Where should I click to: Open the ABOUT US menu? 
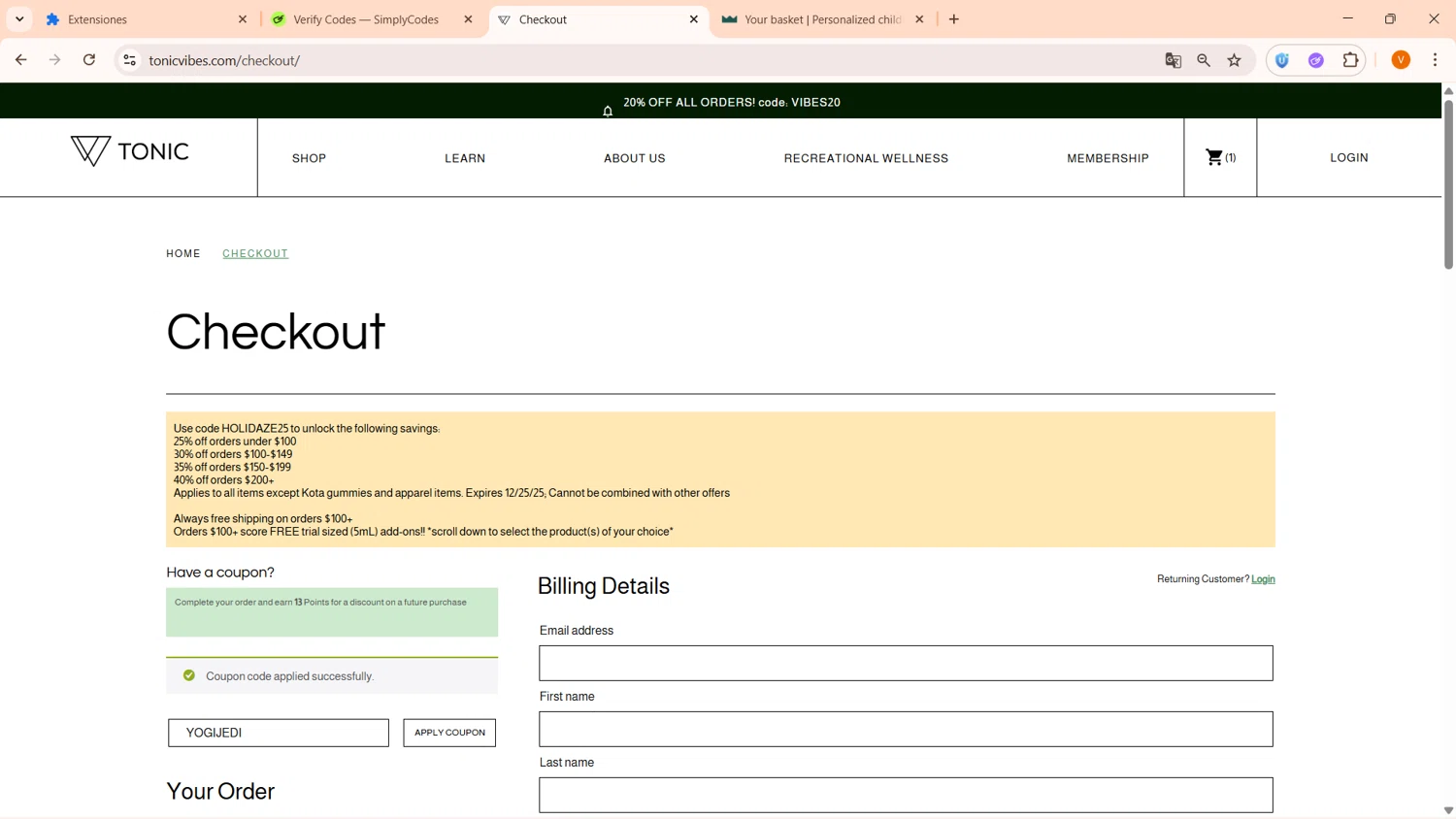tap(635, 158)
